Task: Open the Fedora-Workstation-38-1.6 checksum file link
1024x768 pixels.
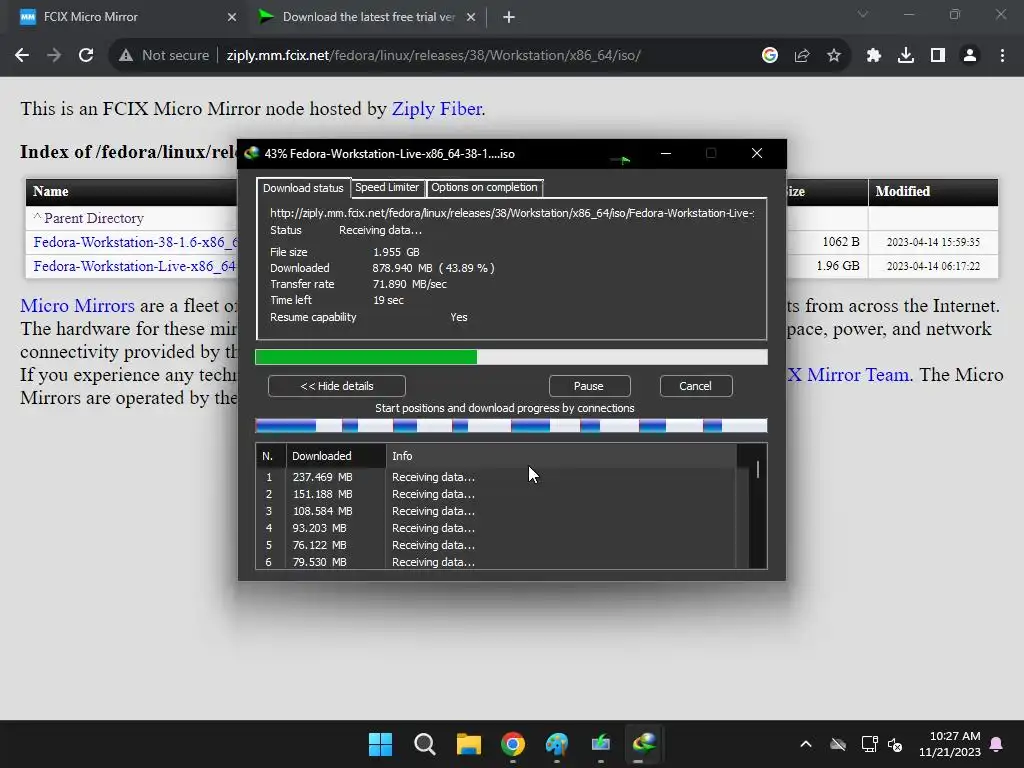Action: click(x=136, y=242)
